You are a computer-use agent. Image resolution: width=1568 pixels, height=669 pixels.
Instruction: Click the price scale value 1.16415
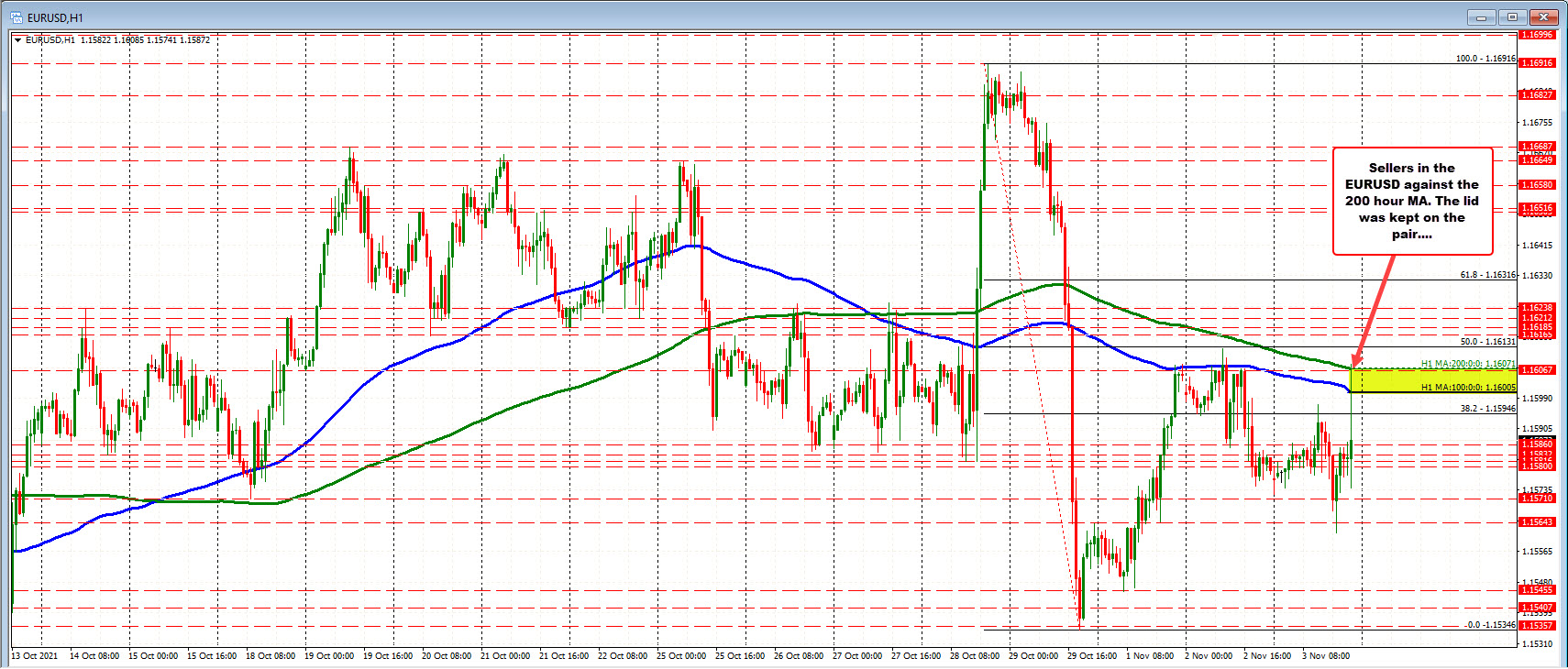1538,246
